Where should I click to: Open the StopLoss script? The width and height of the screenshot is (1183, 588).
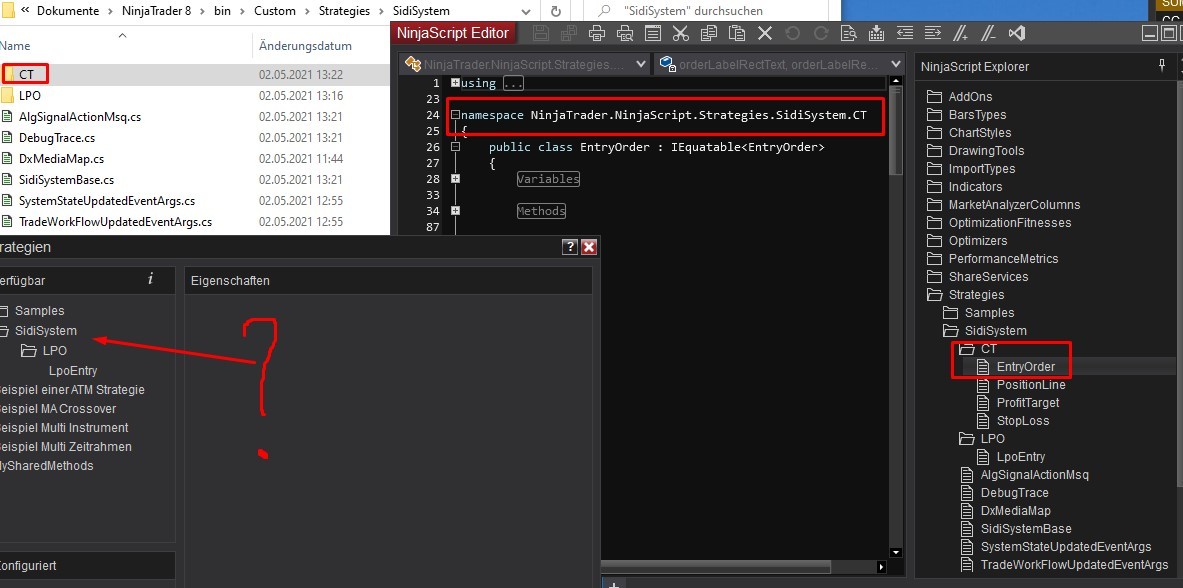(1022, 420)
